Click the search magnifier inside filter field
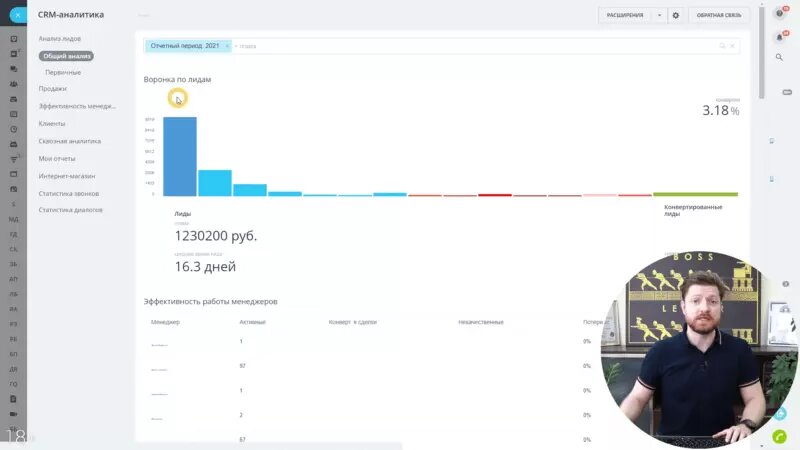 pos(722,46)
